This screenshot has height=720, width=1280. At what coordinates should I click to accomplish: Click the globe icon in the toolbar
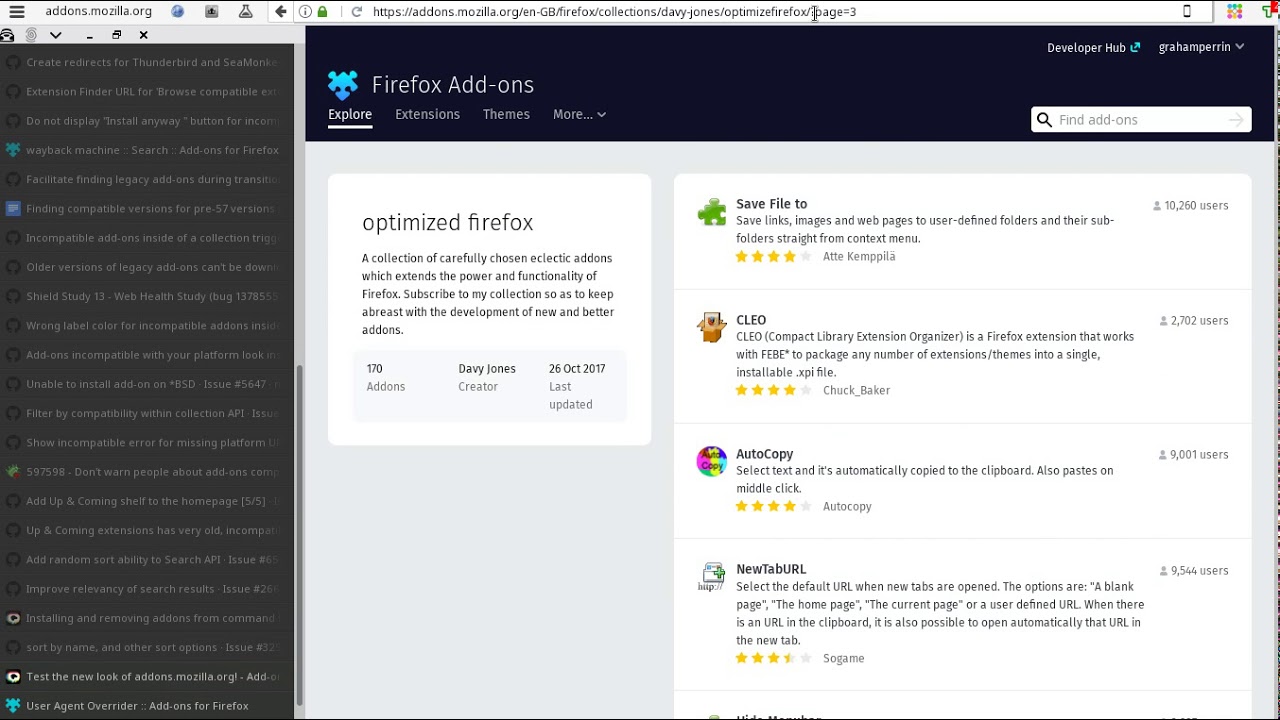coord(178,12)
